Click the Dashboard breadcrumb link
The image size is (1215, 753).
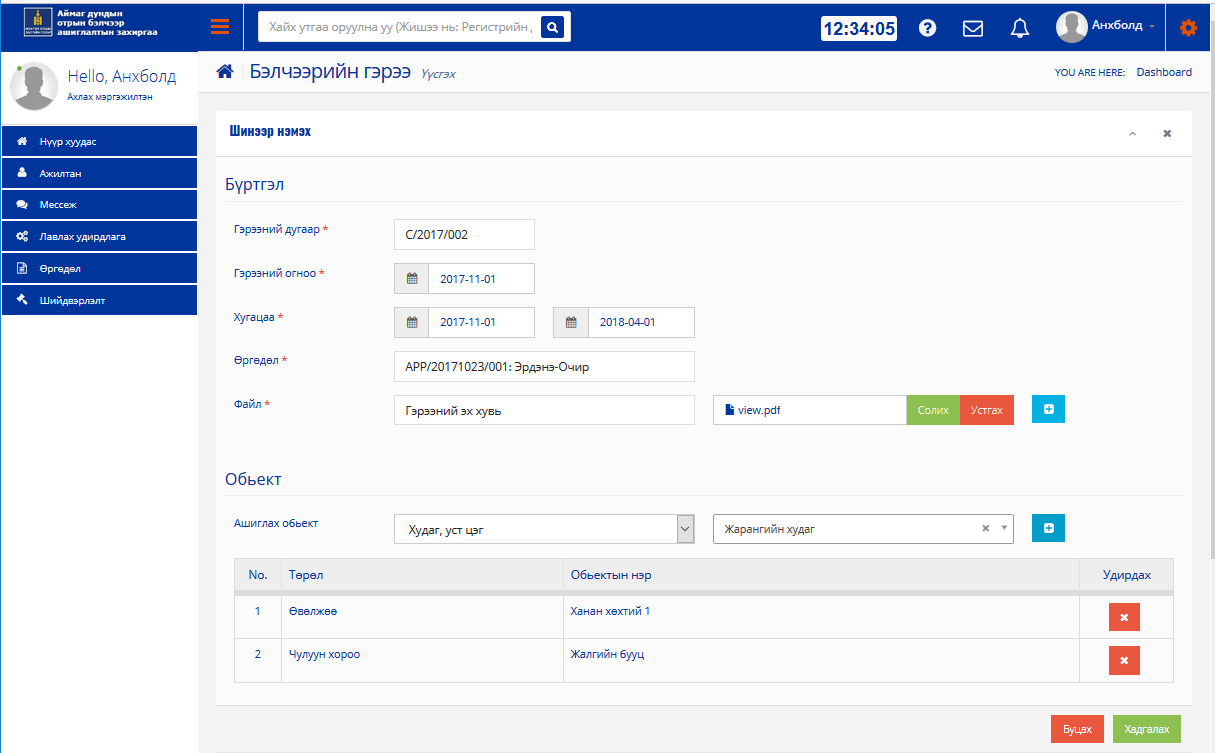pyautogui.click(x=1163, y=72)
